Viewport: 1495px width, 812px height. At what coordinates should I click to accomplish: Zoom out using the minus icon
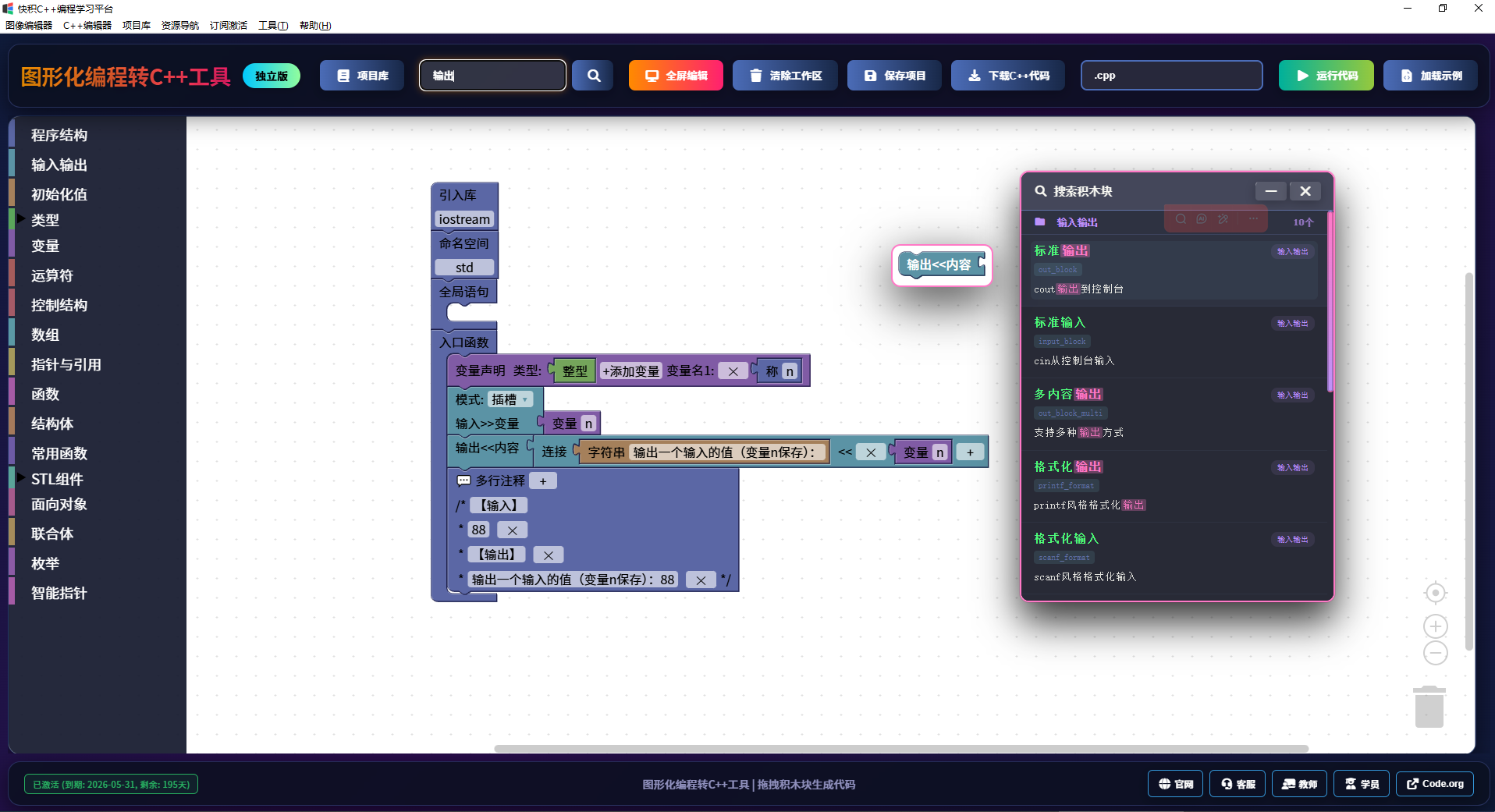[1435, 654]
